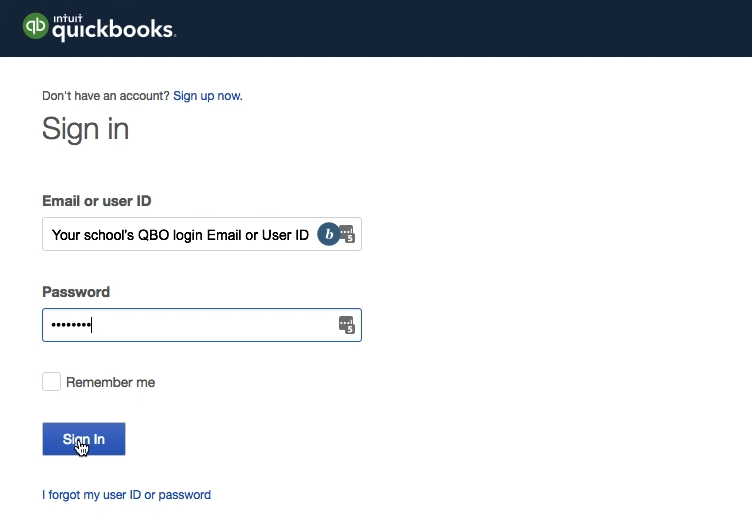Click the large Sign in heading
Image resolution: width=752 pixels, height=518 pixels.
[x=86, y=129]
